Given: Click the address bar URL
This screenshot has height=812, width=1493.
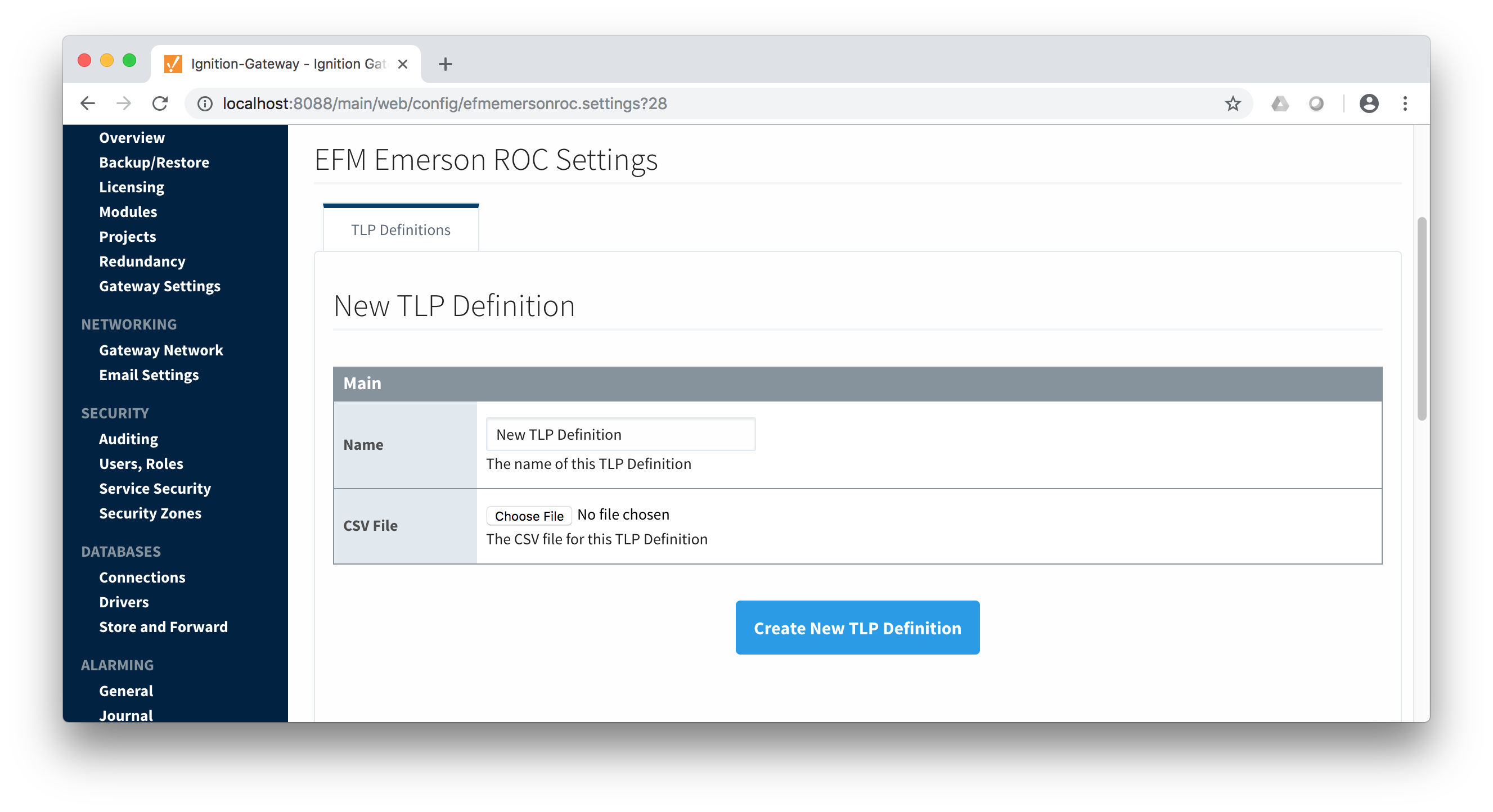Looking at the screenshot, I should pyautogui.click(x=444, y=103).
